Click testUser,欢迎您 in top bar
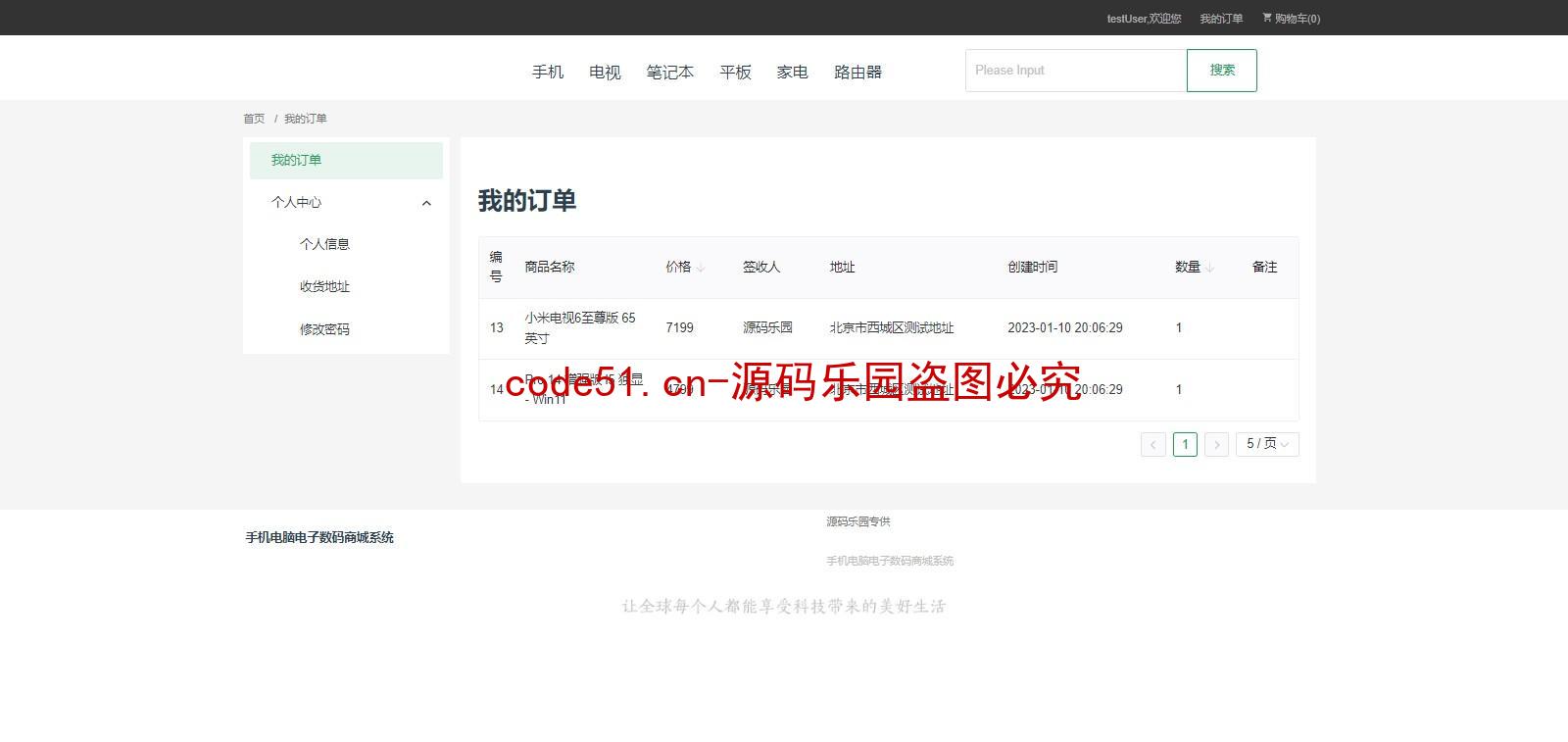This screenshot has width=1568, height=742. [x=1144, y=19]
